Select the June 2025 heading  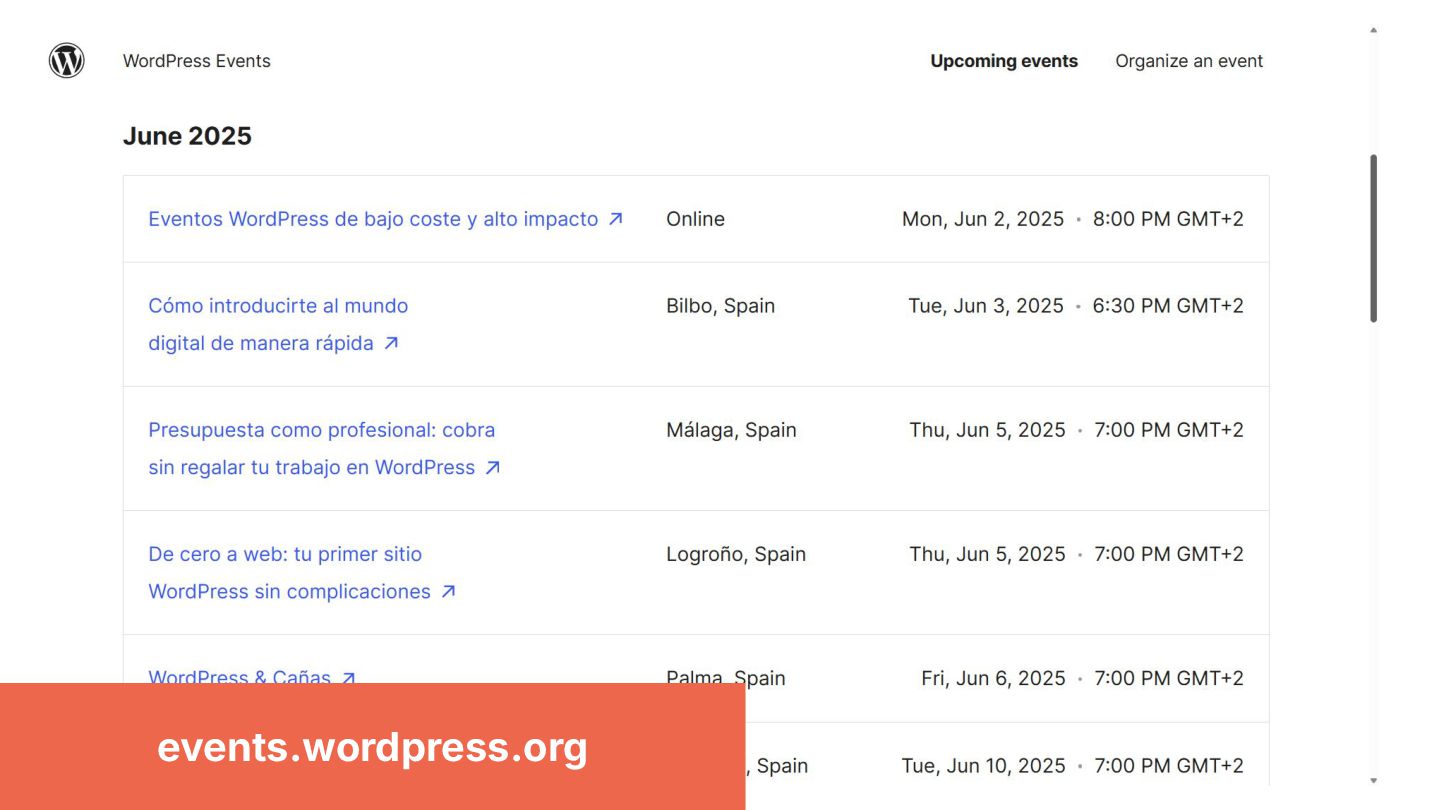187,136
